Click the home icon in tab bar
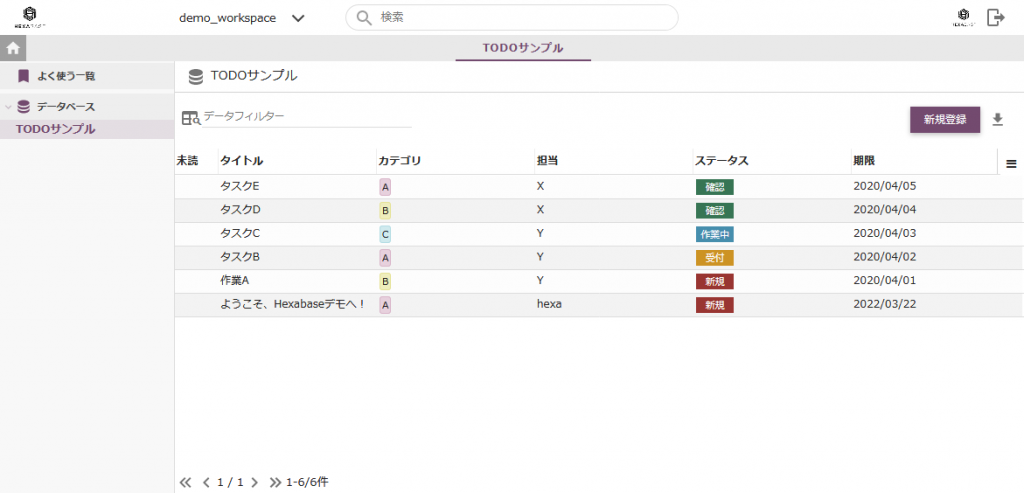1024x493 pixels. click(13, 48)
